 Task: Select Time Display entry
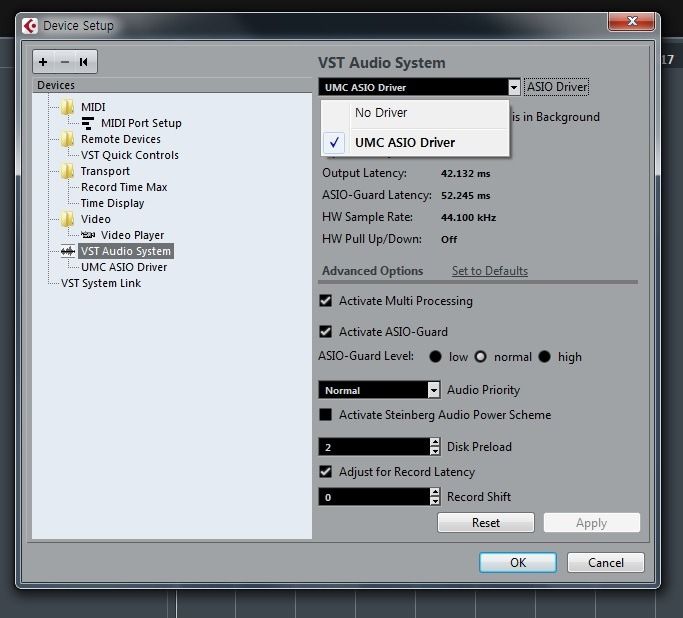click(112, 203)
